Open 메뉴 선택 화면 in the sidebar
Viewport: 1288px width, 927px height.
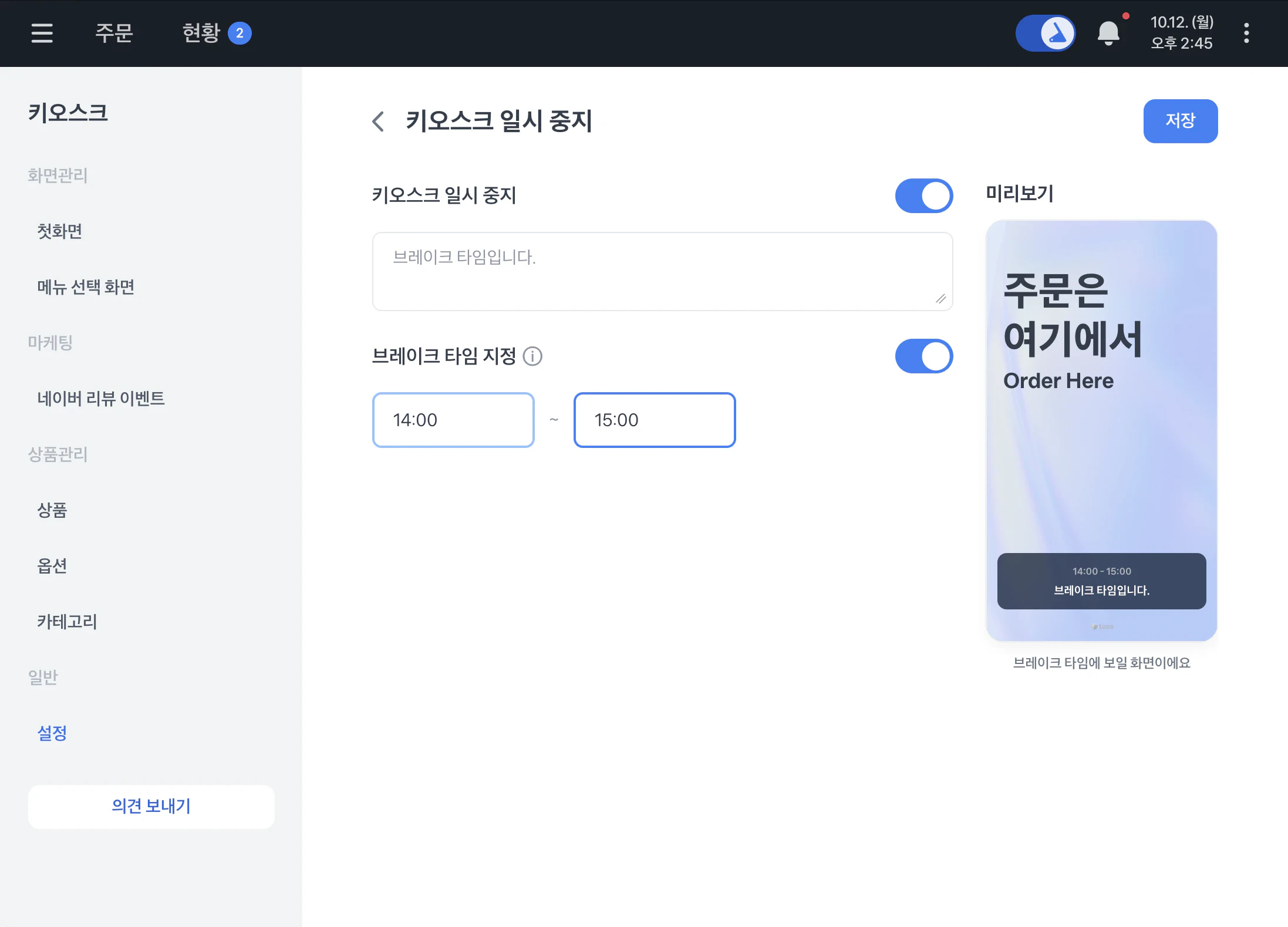(x=86, y=287)
